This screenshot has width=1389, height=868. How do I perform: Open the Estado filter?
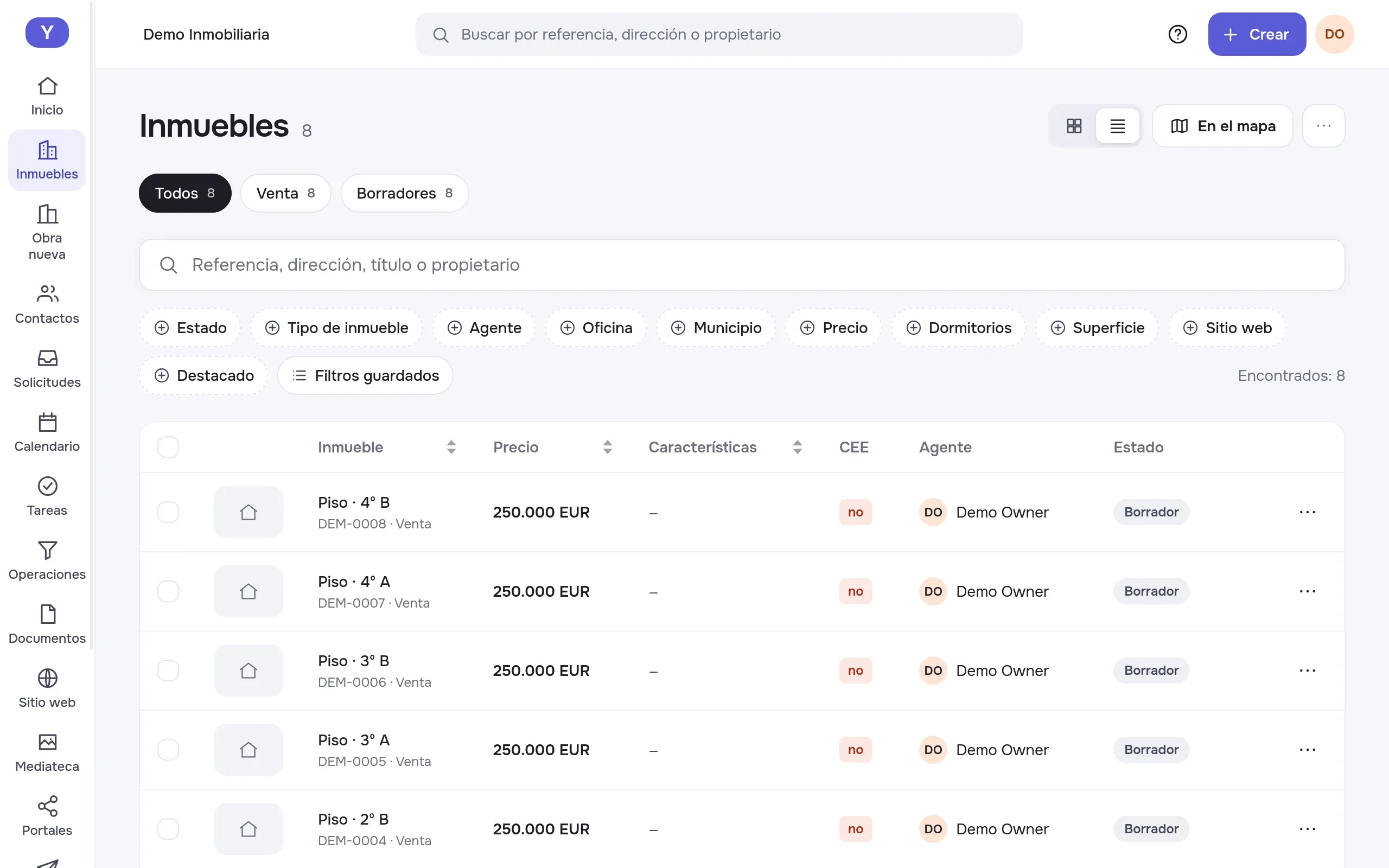point(190,328)
